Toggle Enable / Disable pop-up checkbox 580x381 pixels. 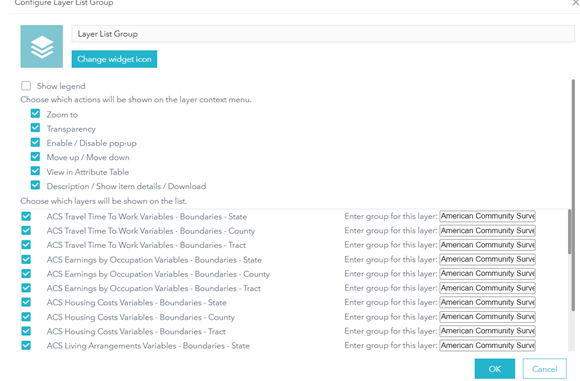(35, 143)
